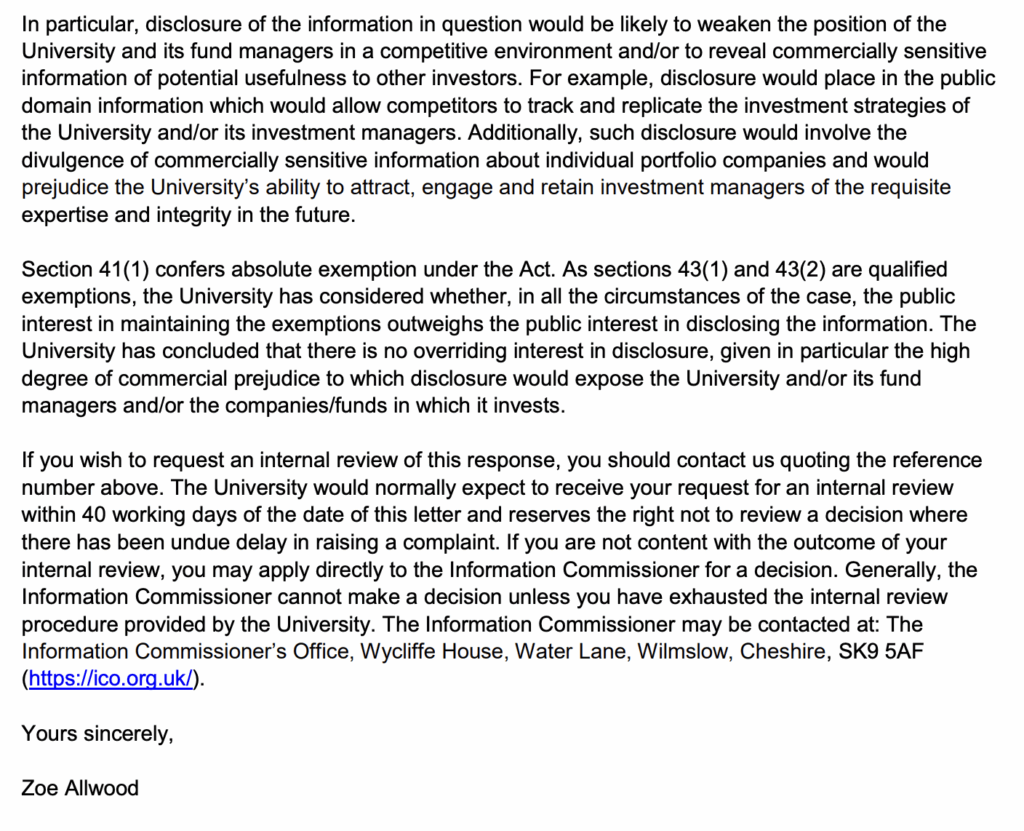Click "In particular" at the document start
Image resolution: width=1024 pixels, height=831 pixels.
coord(69,24)
